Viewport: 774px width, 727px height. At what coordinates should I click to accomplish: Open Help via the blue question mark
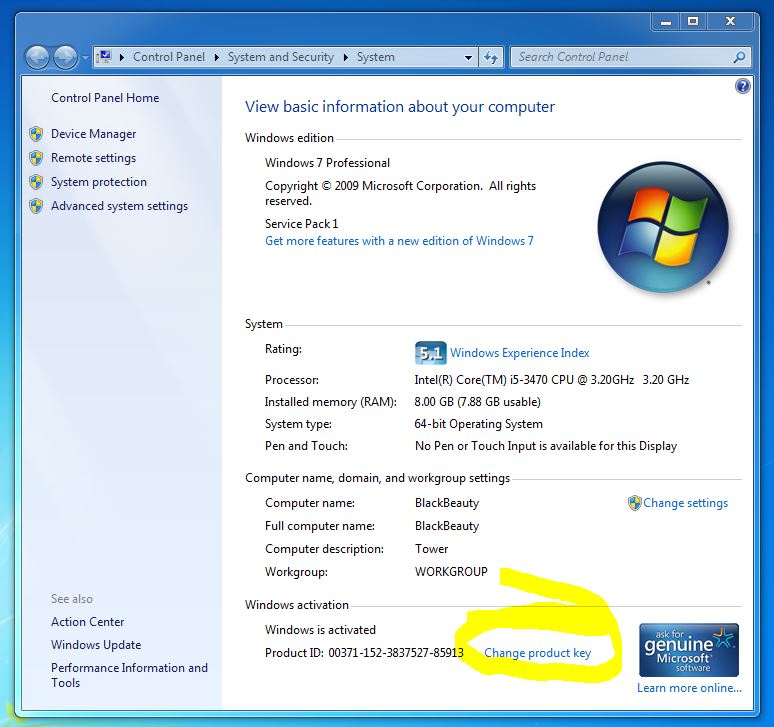742,87
